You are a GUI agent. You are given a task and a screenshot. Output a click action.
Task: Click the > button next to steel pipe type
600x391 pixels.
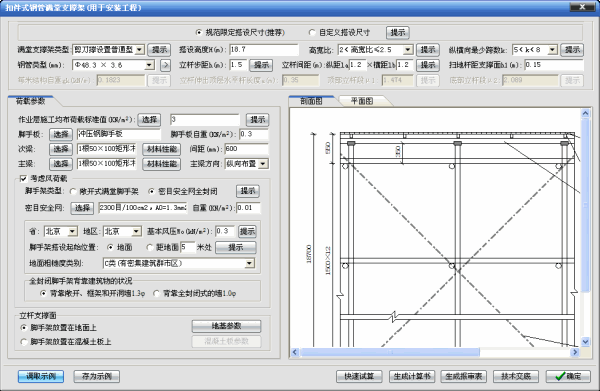pyautogui.click(x=165, y=65)
